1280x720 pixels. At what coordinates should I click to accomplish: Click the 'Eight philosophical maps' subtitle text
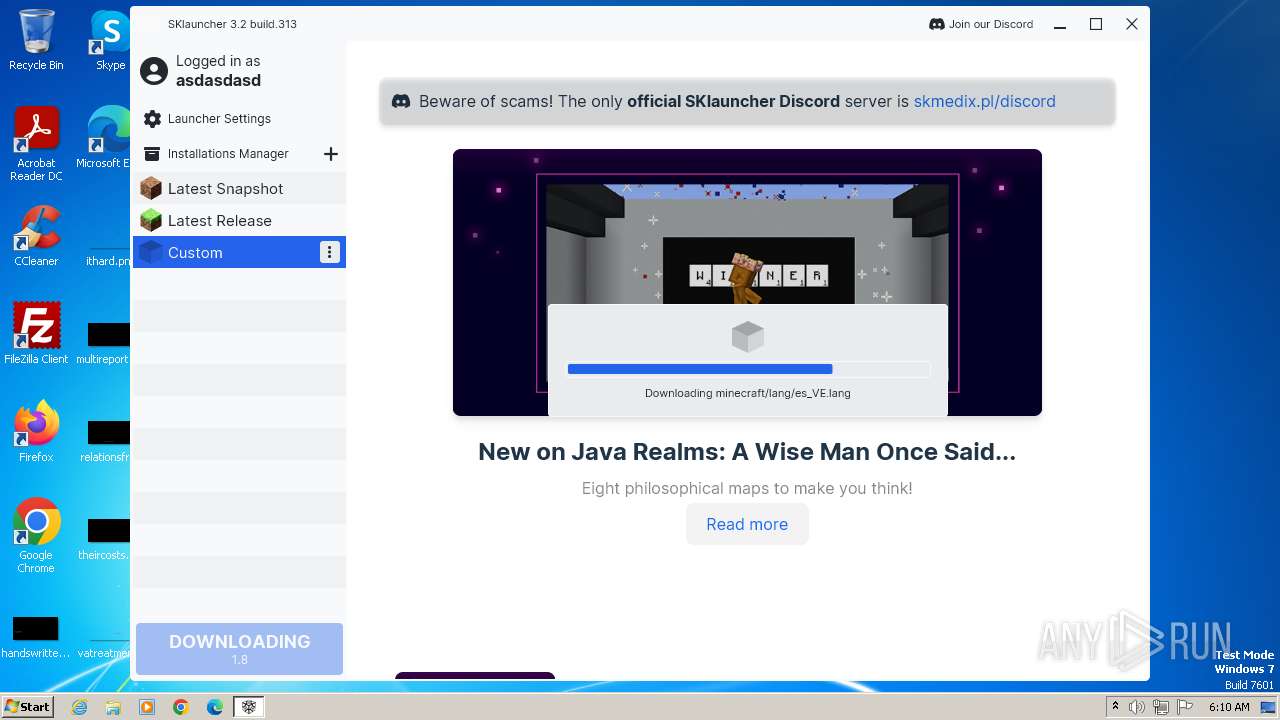pos(747,488)
